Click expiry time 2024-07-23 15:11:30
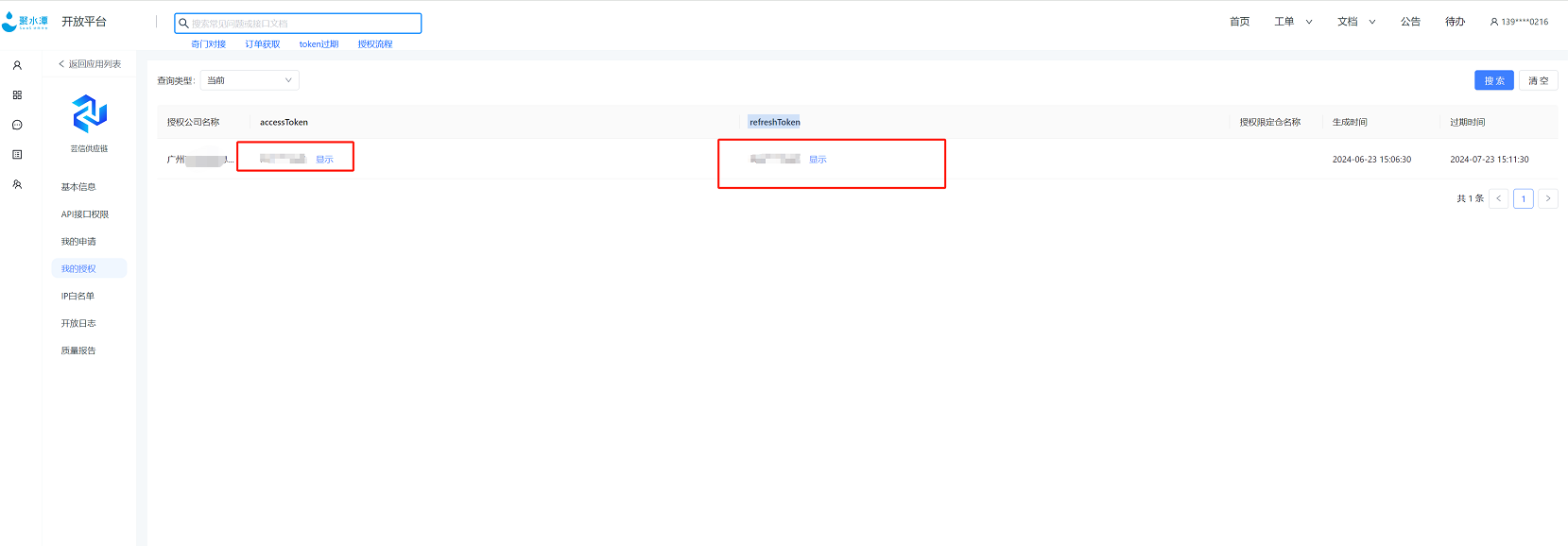Image resolution: width=1568 pixels, height=546 pixels. (1490, 160)
